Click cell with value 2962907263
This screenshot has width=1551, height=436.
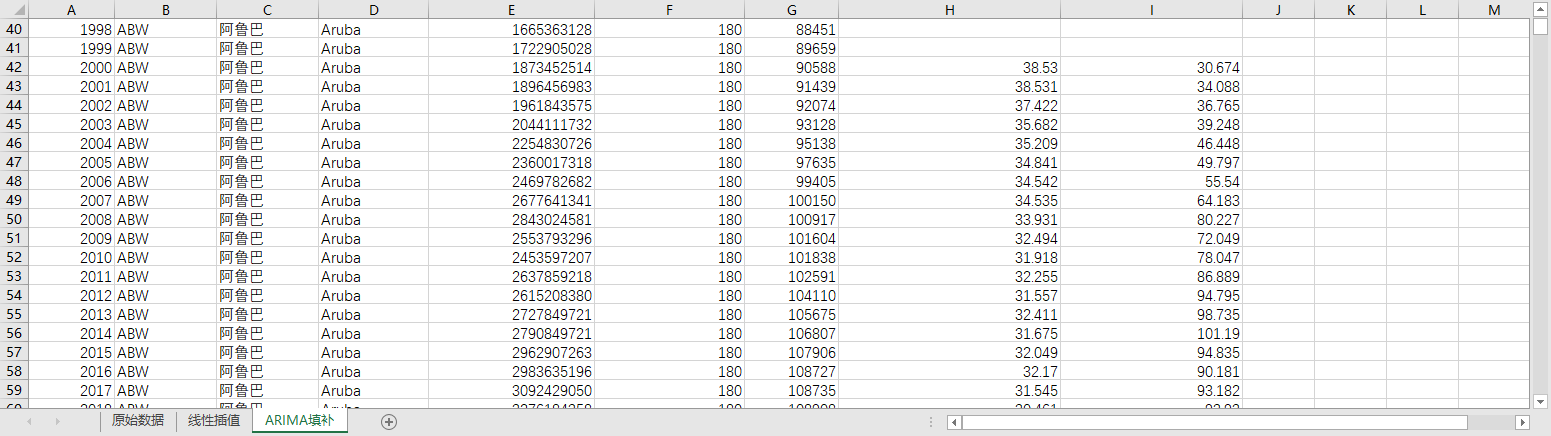[511, 352]
